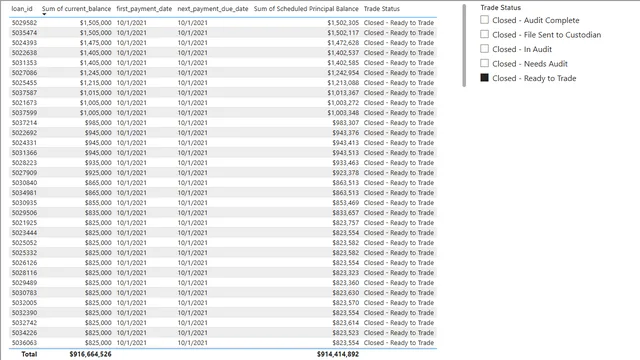640x360 pixels.
Task: Select loan_id 5032390
Action: [24, 313]
